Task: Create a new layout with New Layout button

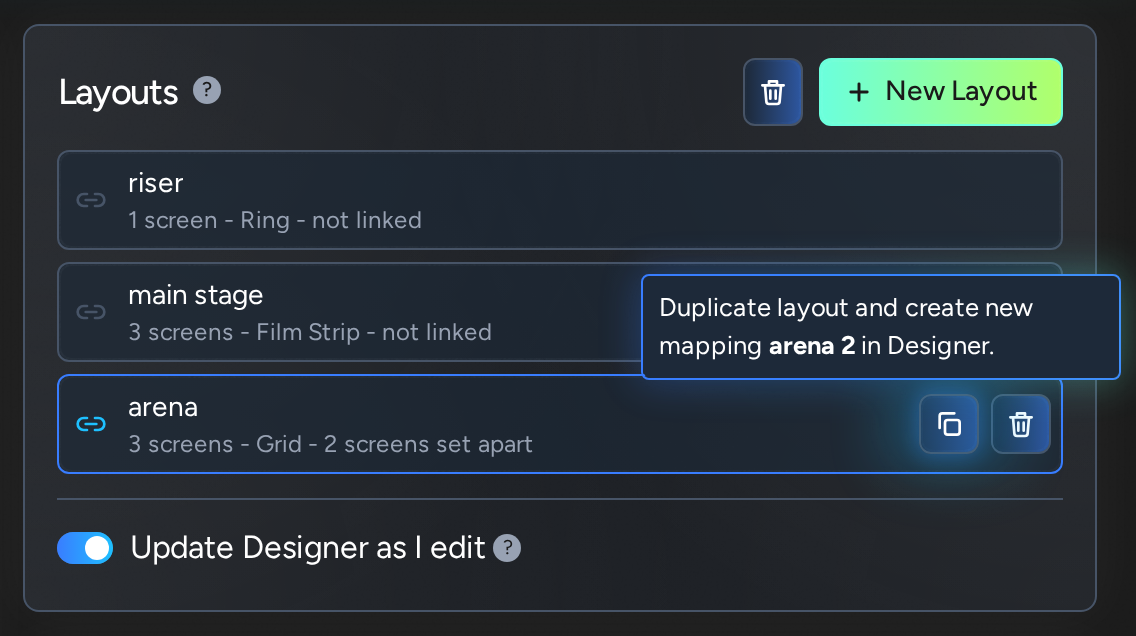Action: (940, 92)
